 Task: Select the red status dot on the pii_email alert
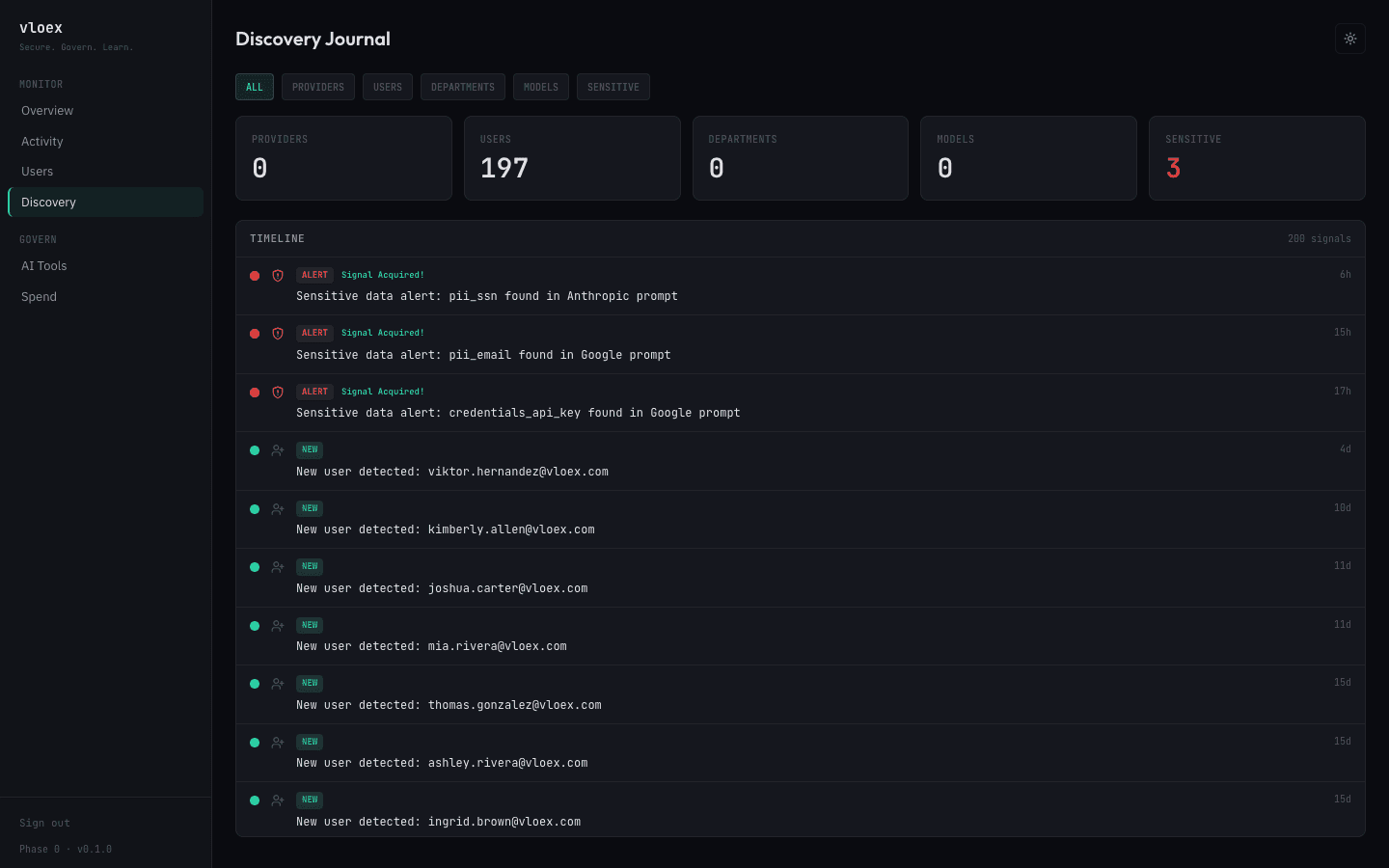point(255,334)
